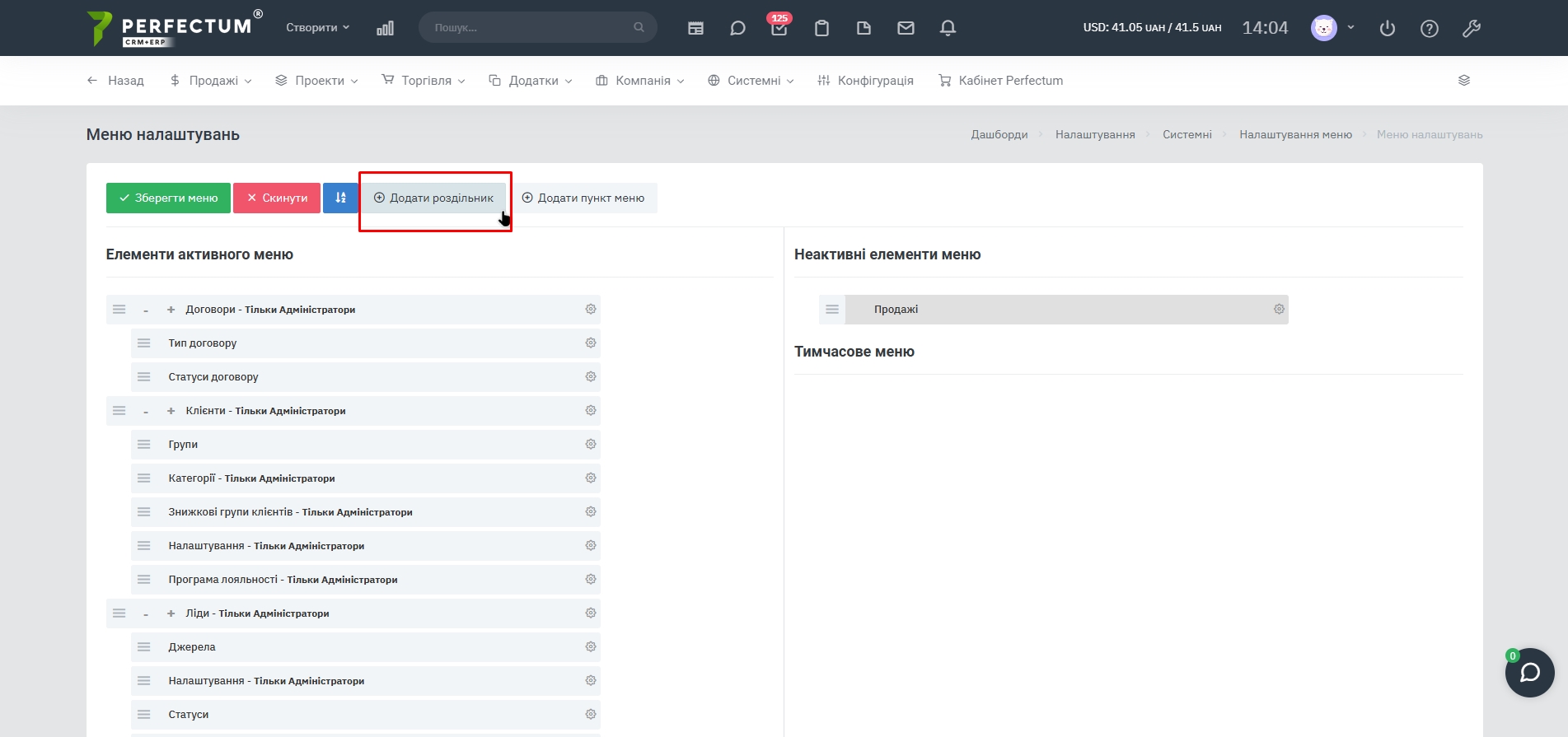Open the gear settings for Клієнти item
The width and height of the screenshot is (1568, 737).
click(x=591, y=410)
